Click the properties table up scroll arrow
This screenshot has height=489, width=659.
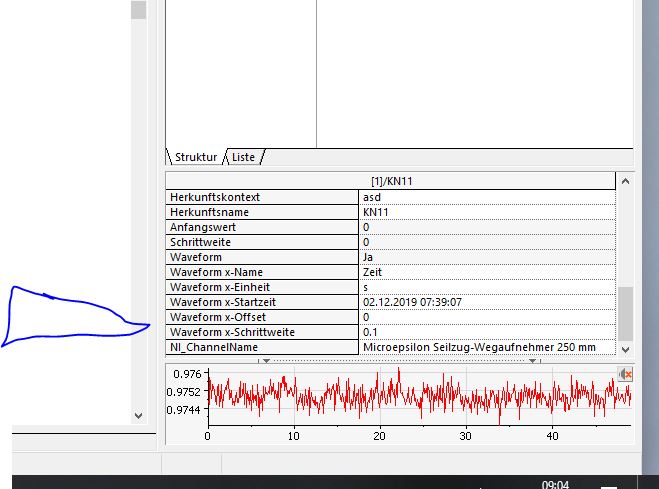tap(625, 181)
